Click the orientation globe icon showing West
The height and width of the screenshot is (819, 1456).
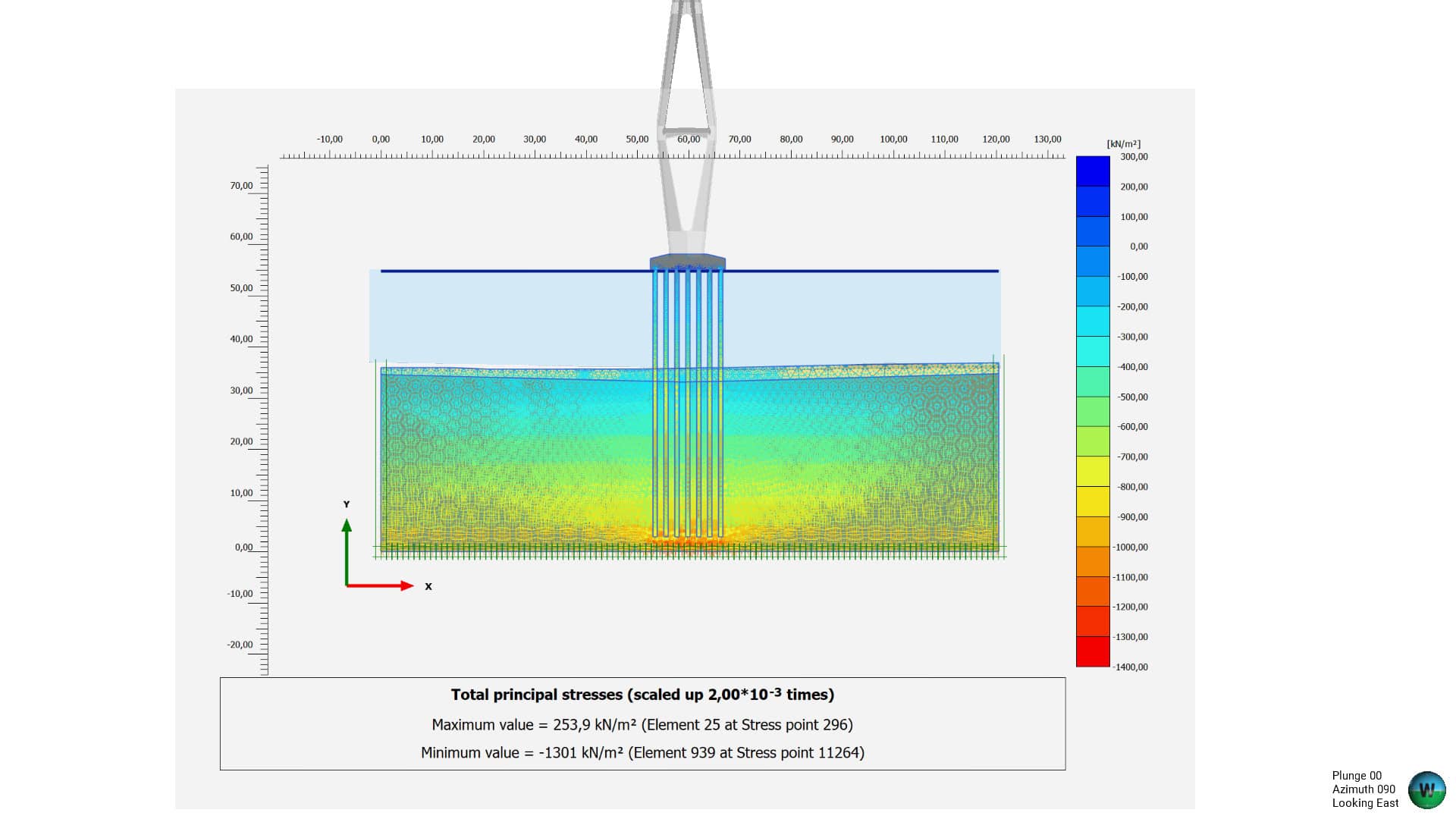pos(1428,789)
